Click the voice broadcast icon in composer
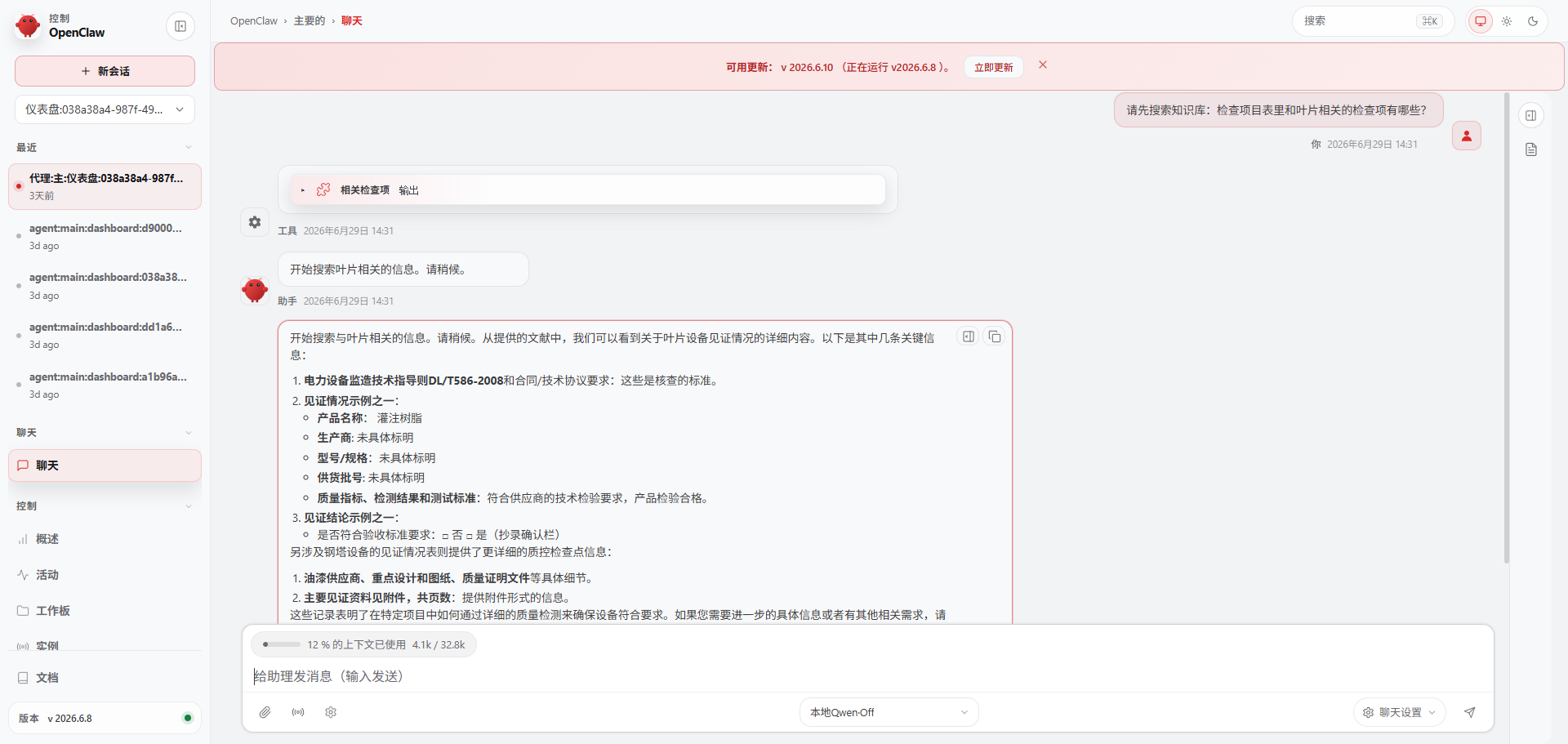Screen dimensions: 1568x744 pyautogui.click(x=298, y=712)
